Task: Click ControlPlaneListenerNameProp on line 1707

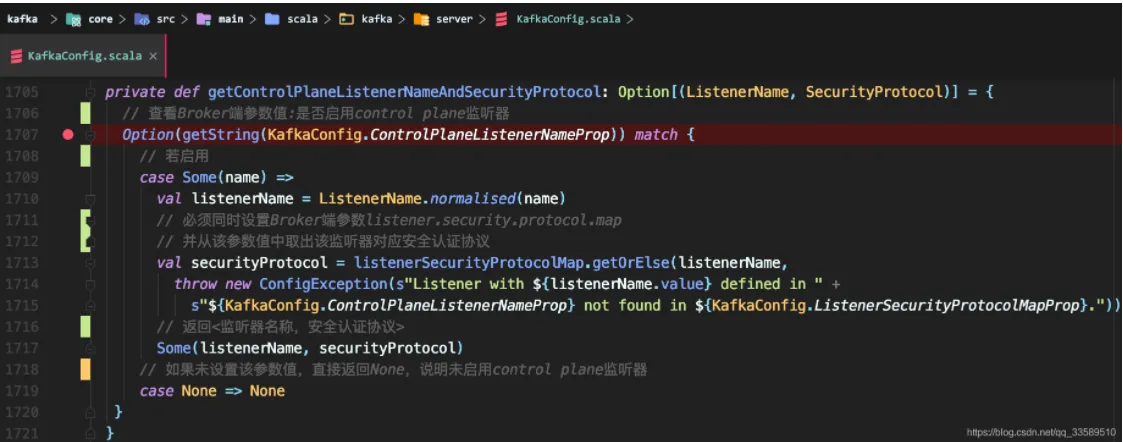Action: pos(491,135)
